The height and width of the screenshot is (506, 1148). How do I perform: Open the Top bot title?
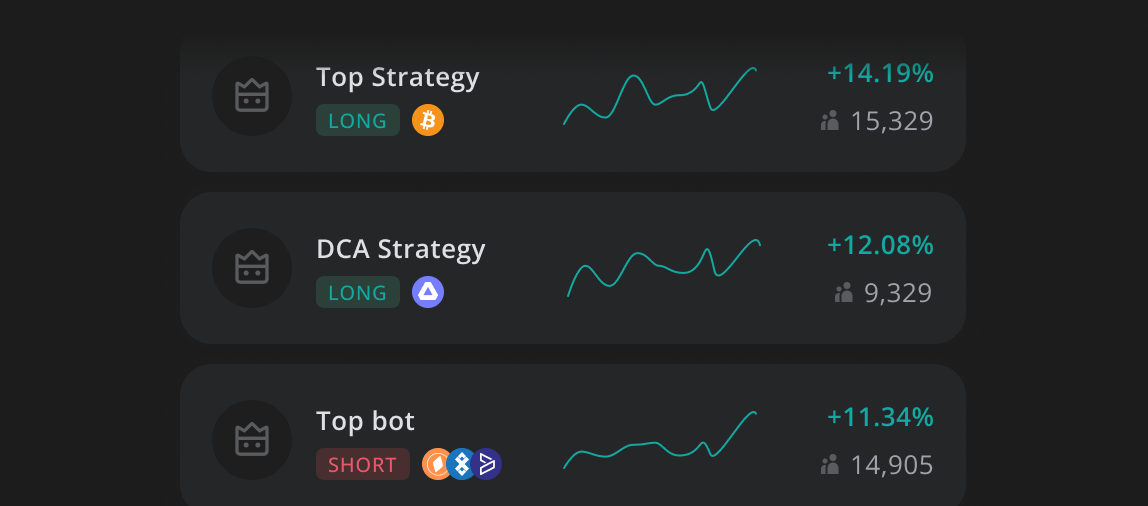(x=365, y=421)
